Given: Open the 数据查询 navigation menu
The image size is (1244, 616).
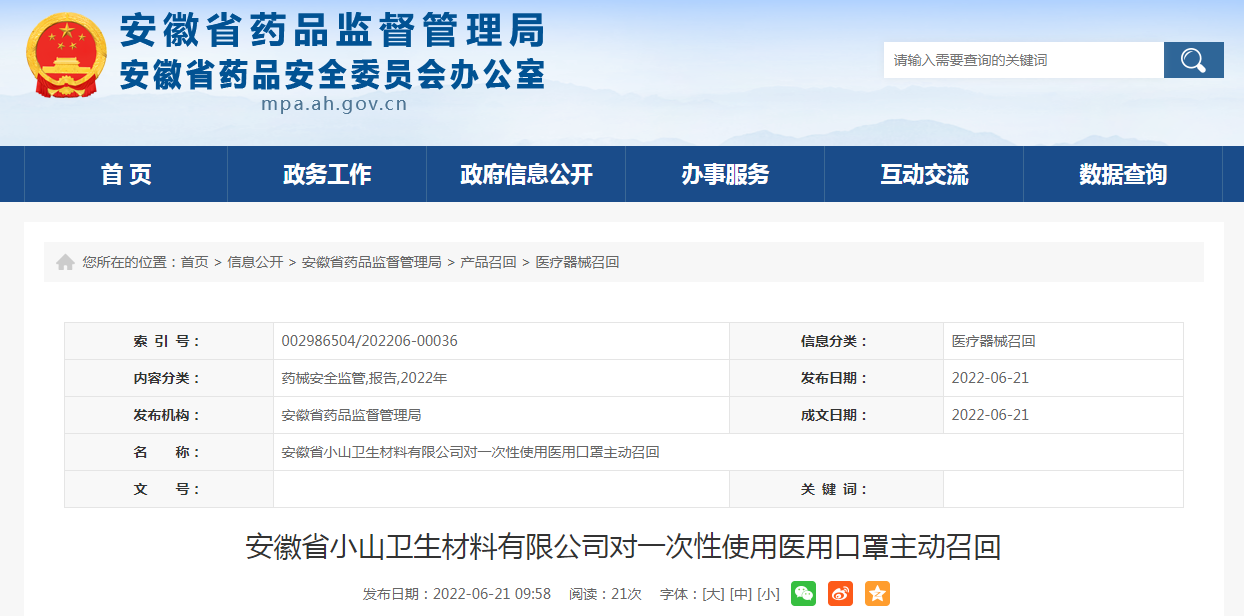Looking at the screenshot, I should [x=1123, y=174].
